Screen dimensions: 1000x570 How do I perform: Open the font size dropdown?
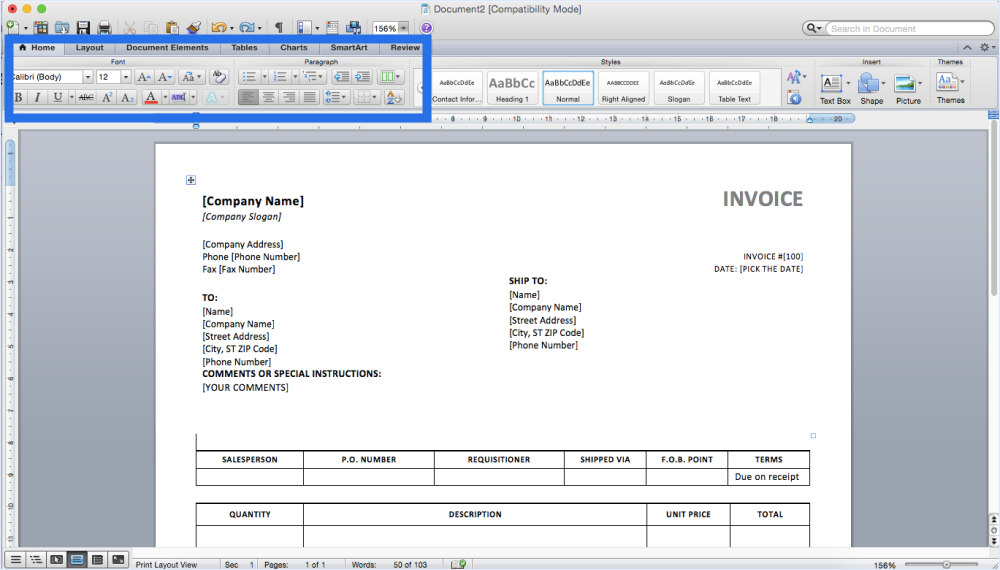tap(126, 77)
